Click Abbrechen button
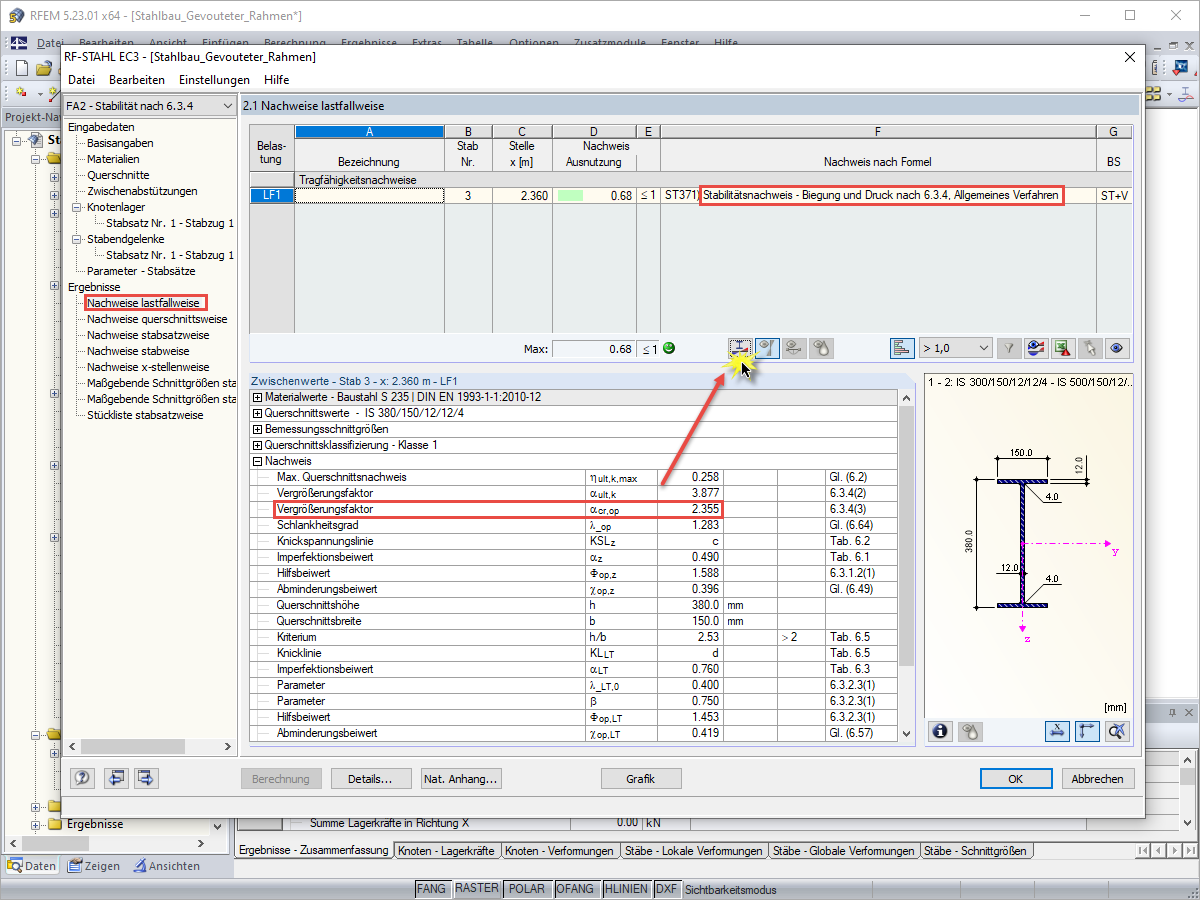 pos(1097,779)
